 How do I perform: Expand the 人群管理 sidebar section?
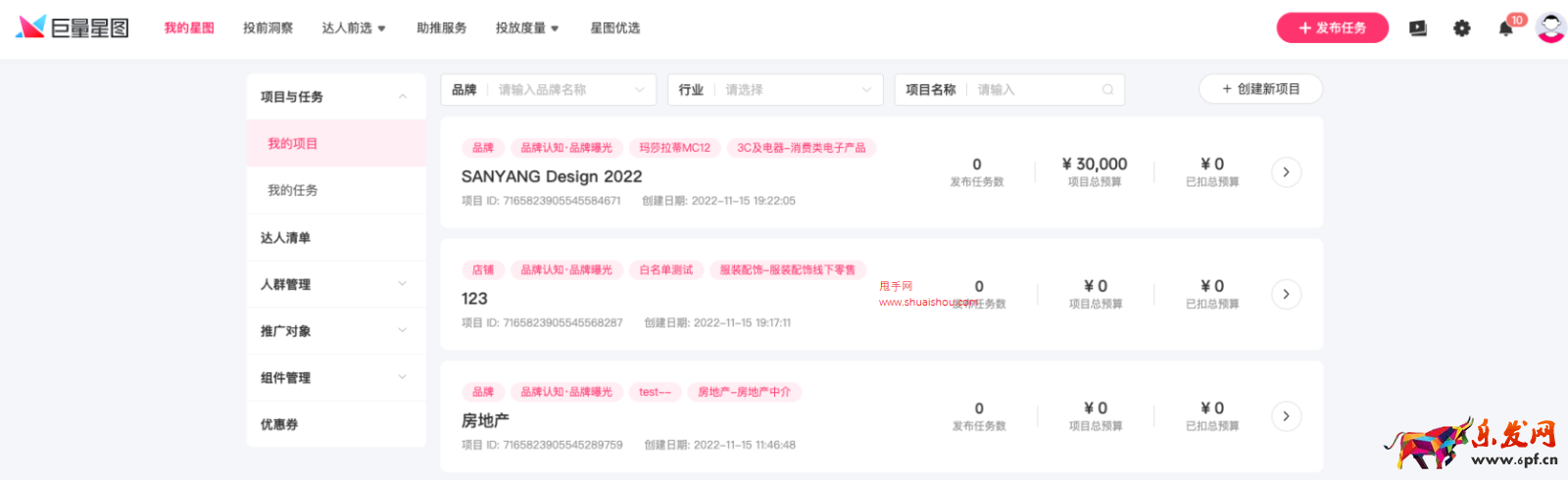point(403,284)
